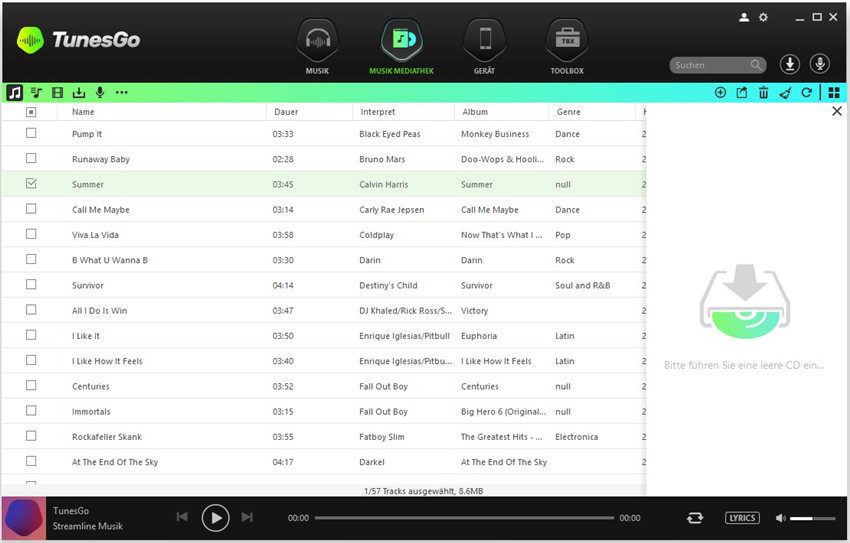Viewport: 850px width, 543px height.
Task: Click the Black Eyed Peas artist cell
Action: click(390, 134)
